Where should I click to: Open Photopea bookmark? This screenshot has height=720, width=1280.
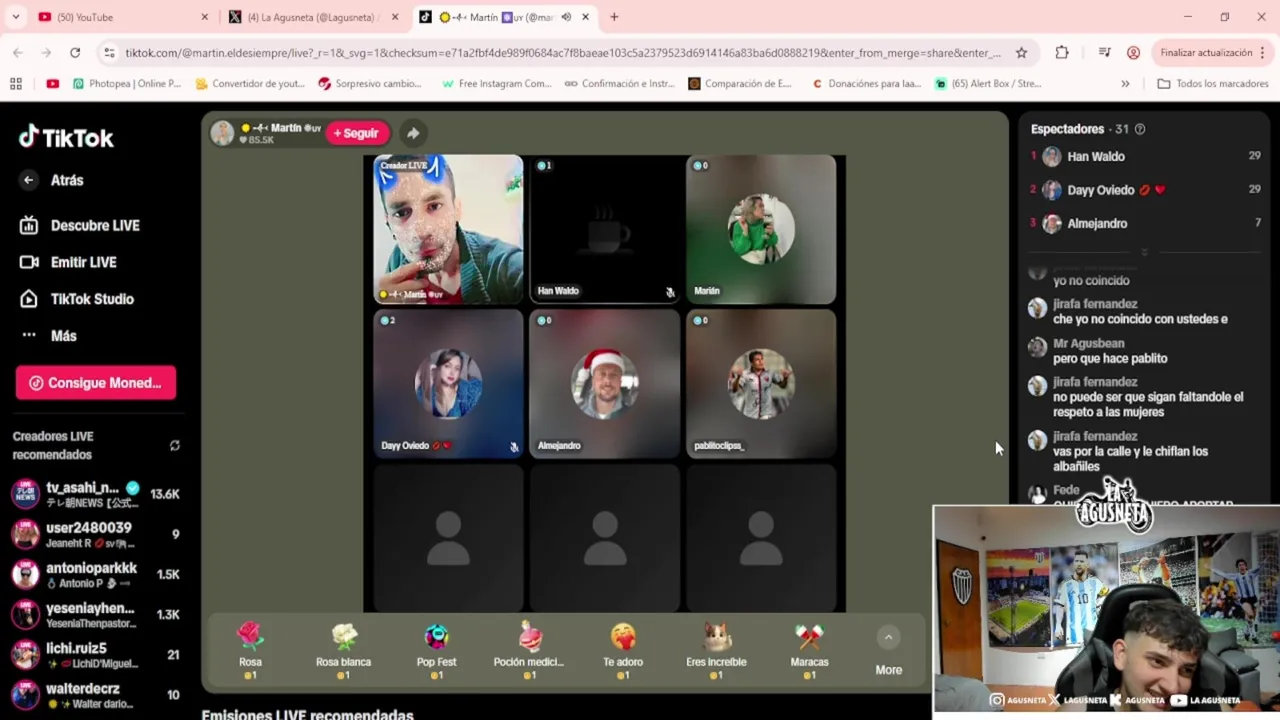coord(127,84)
